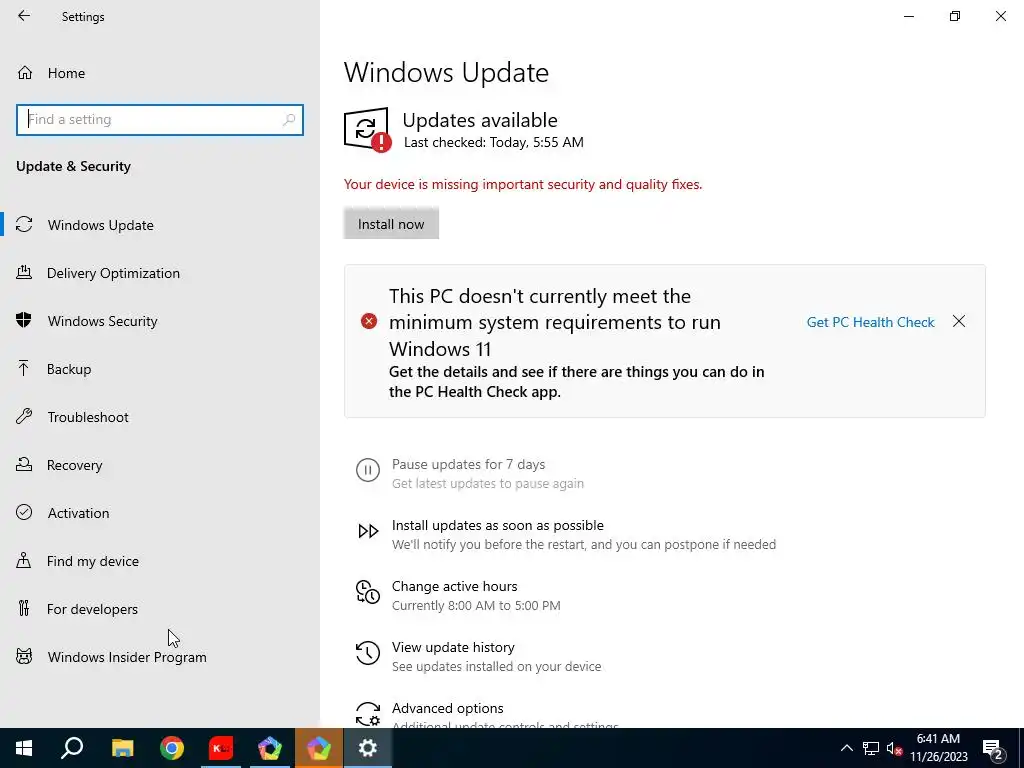The height and width of the screenshot is (768, 1024).
Task: Click the Recovery sidebar icon
Action: (x=24, y=464)
